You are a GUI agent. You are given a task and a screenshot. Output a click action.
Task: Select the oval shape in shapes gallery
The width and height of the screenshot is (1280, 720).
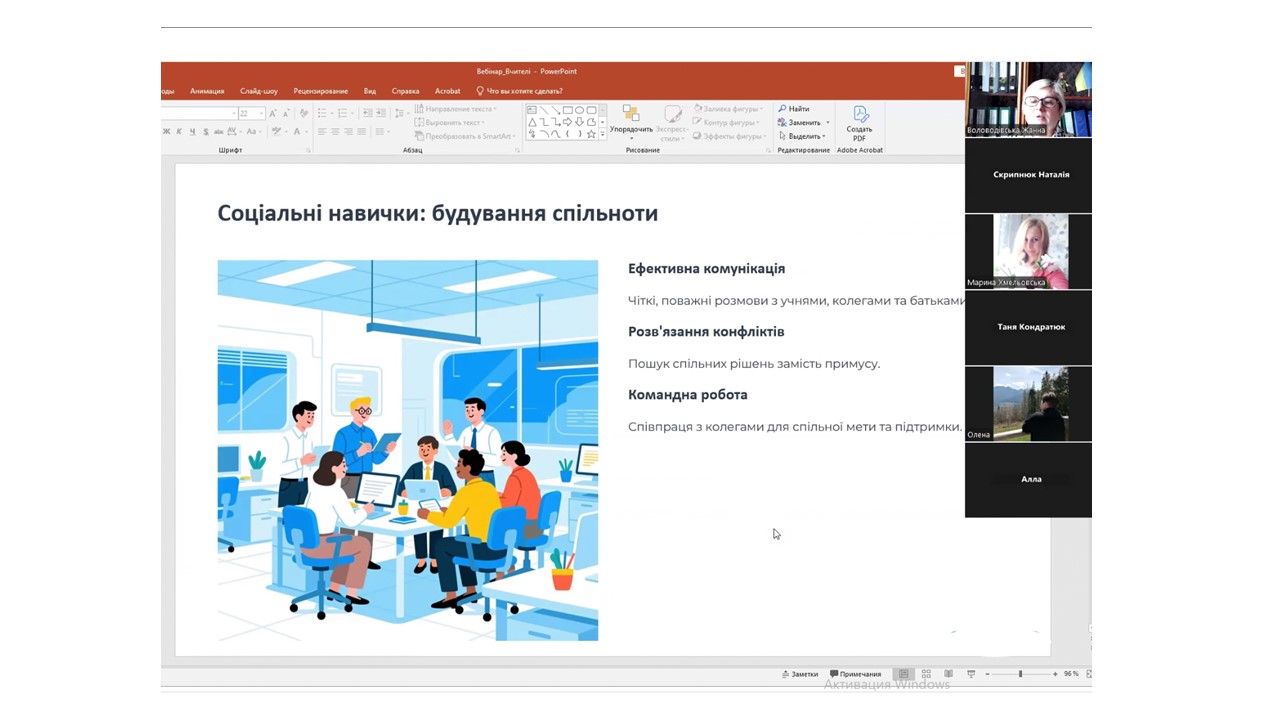point(579,110)
